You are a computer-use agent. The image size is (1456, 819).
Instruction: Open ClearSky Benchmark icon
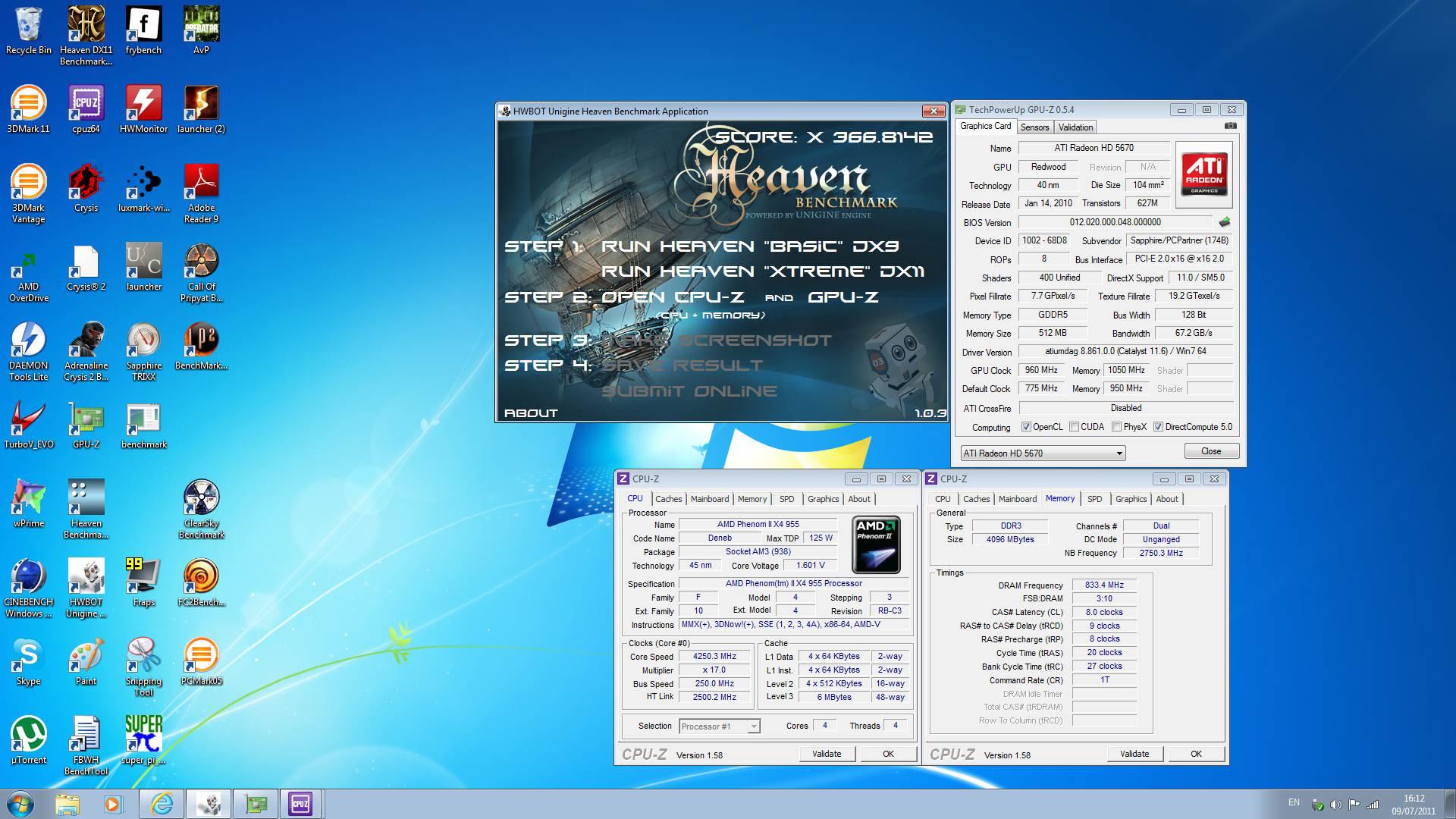tap(201, 509)
